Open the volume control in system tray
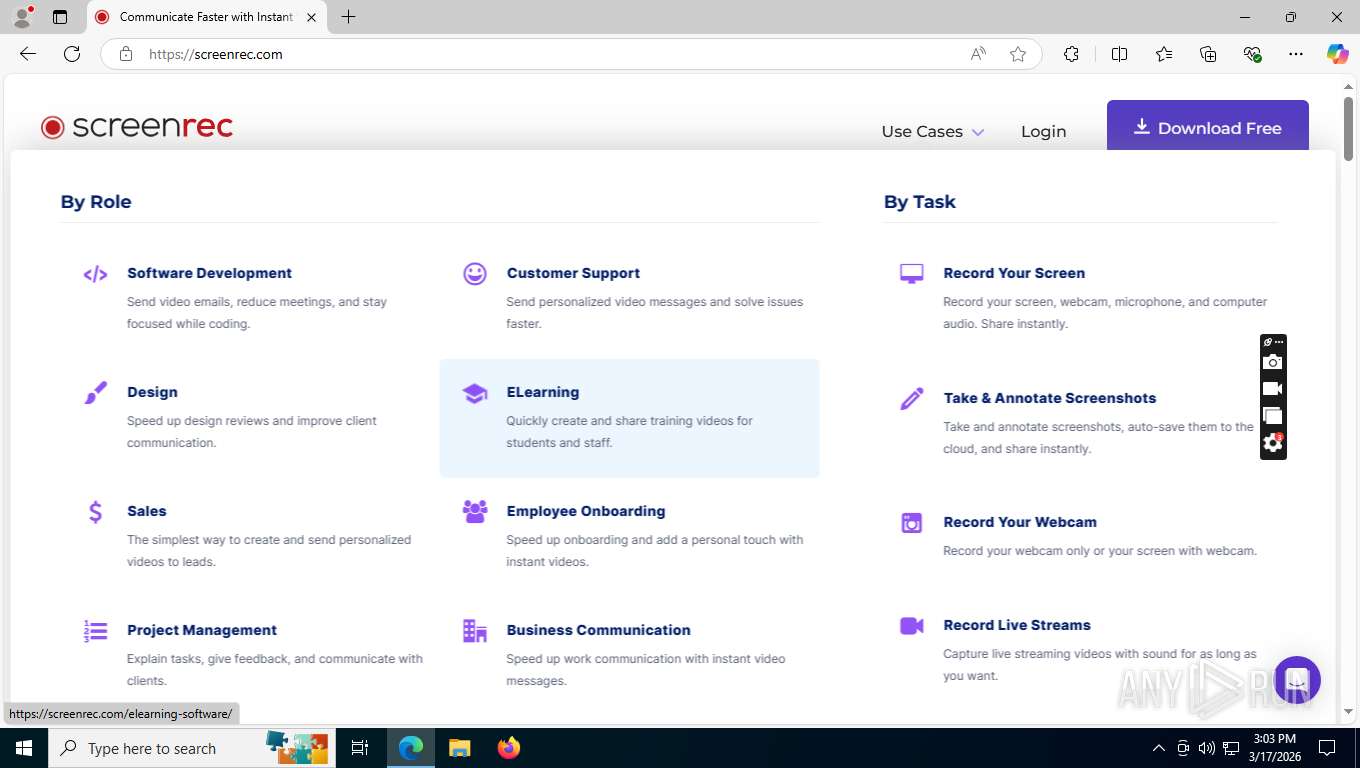 coord(1207,748)
